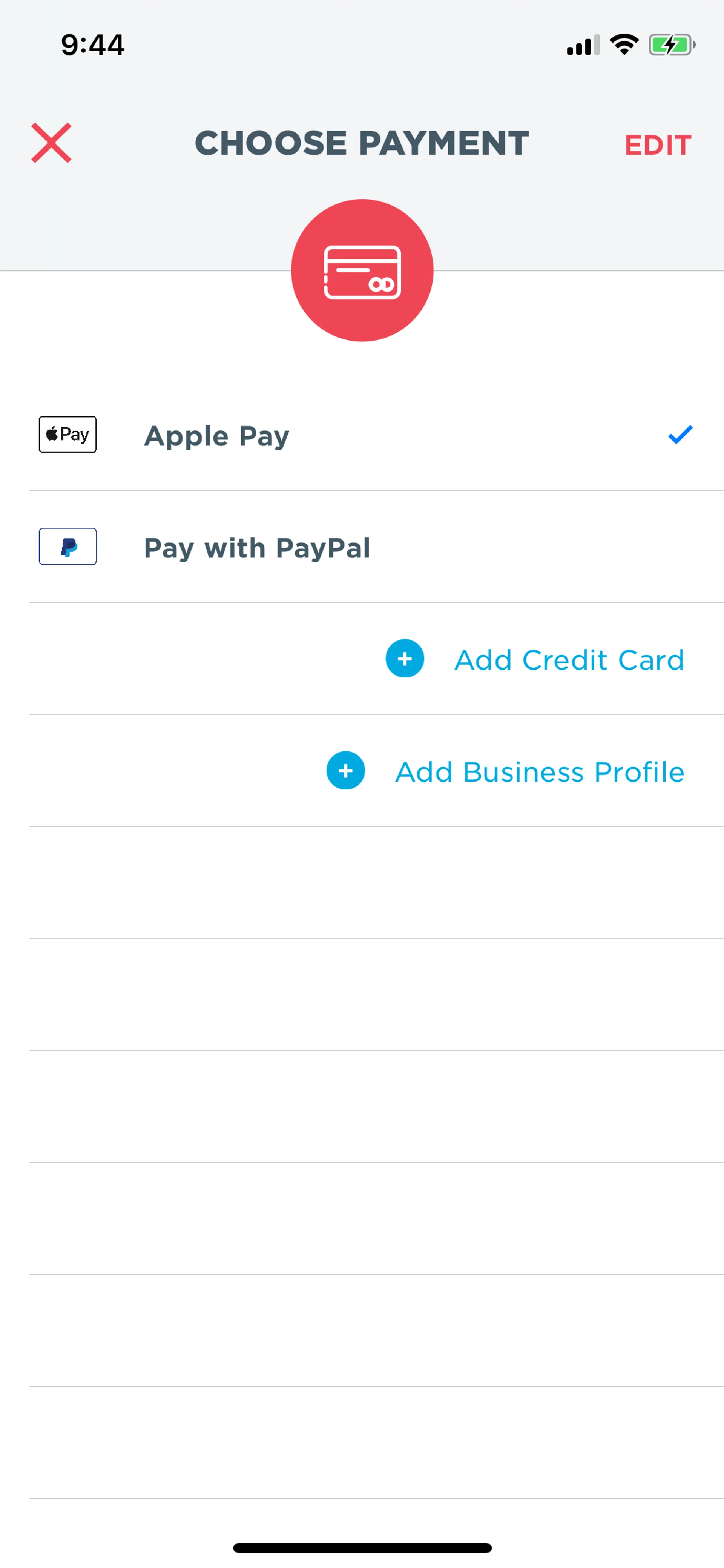This screenshot has height=1568, width=724.
Task: Click the PayPal logo icon
Action: click(x=67, y=547)
